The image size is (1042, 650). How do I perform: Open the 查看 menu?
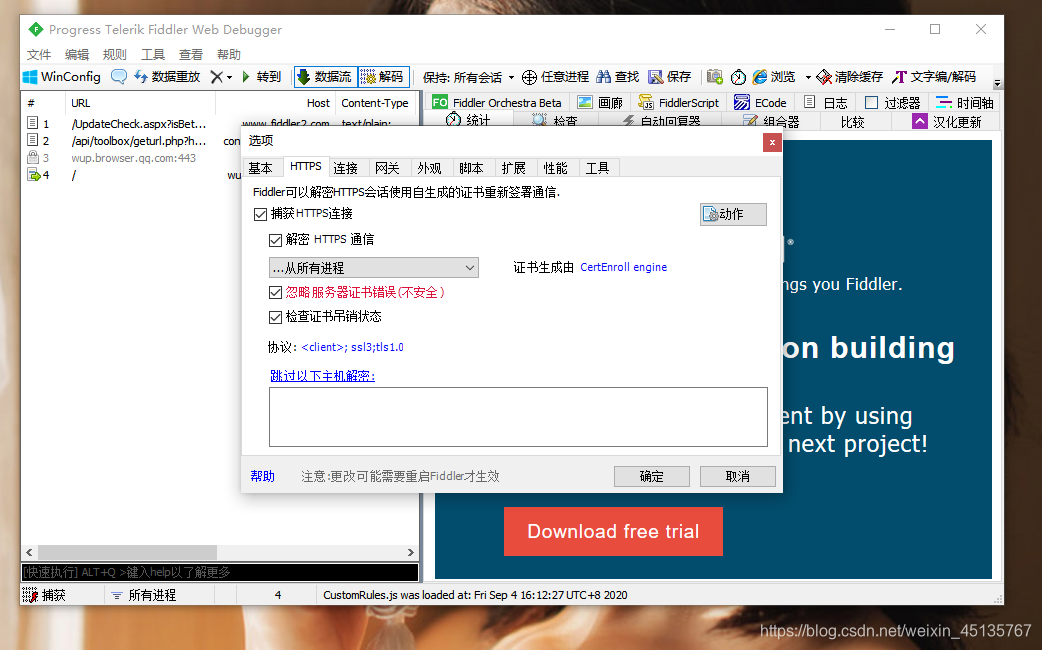click(x=191, y=54)
